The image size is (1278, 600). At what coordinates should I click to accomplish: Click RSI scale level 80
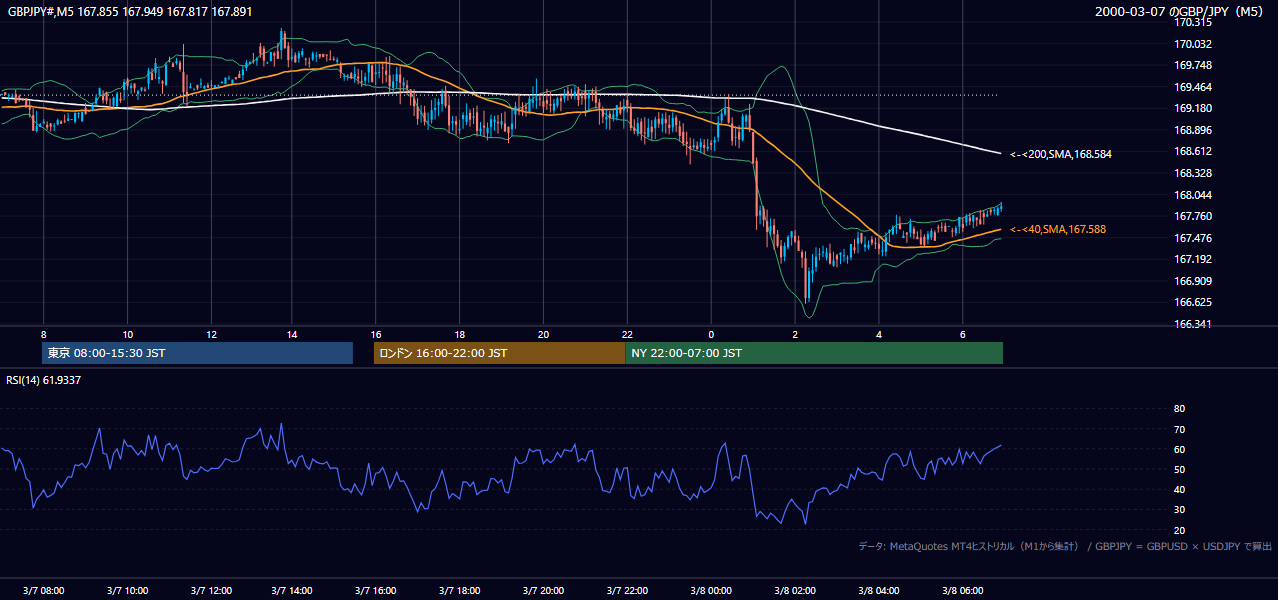pos(1180,409)
